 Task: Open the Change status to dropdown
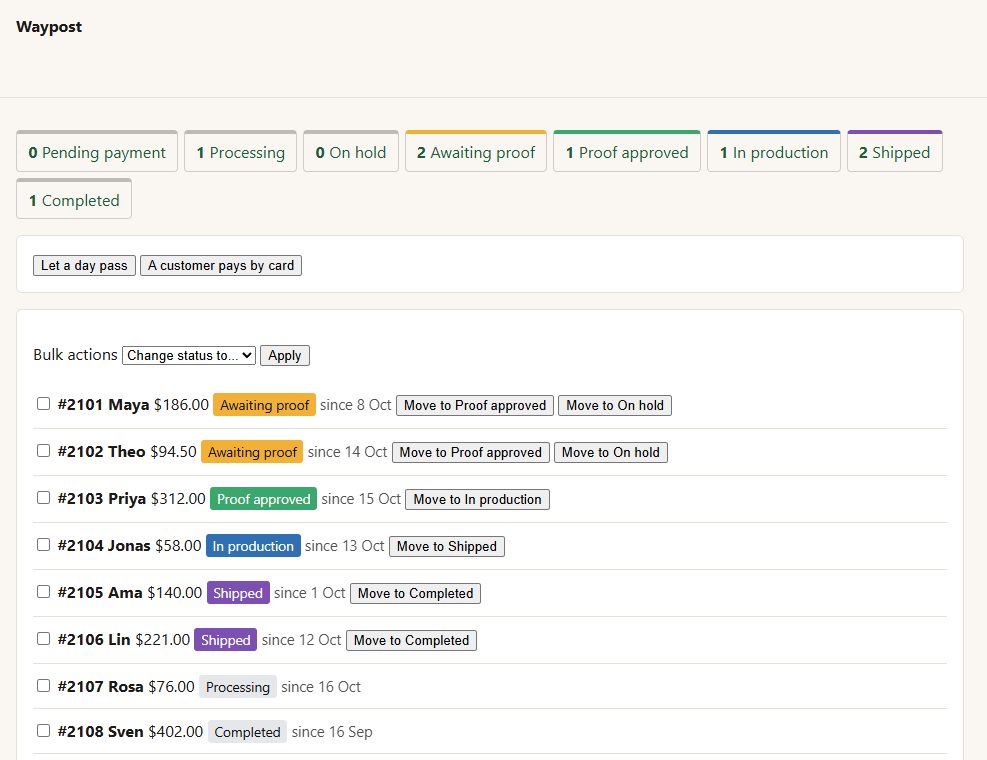pyautogui.click(x=189, y=355)
